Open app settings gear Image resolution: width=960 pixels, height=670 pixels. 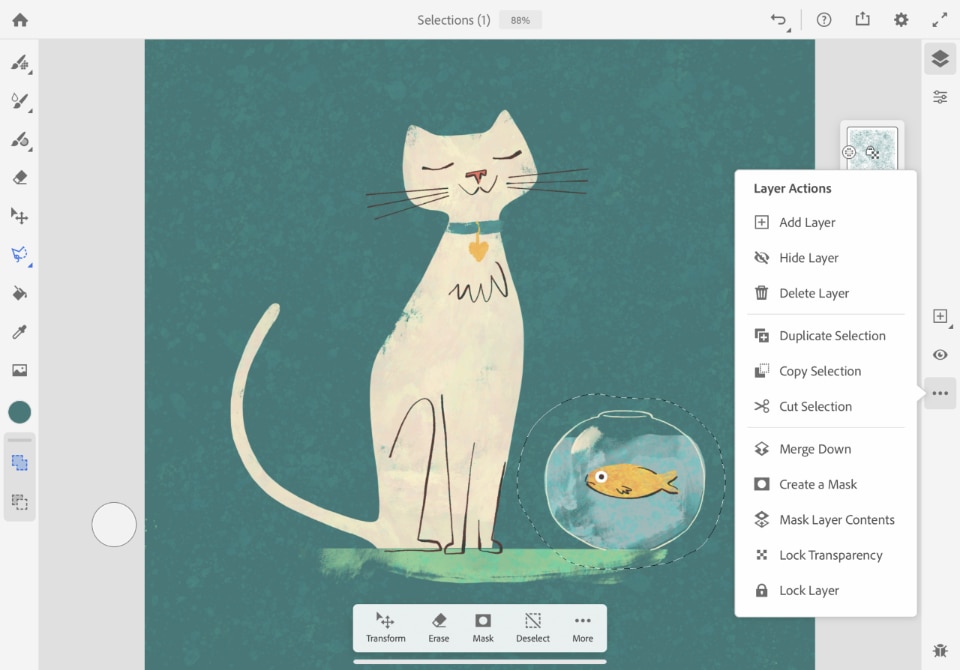pyautogui.click(x=901, y=20)
